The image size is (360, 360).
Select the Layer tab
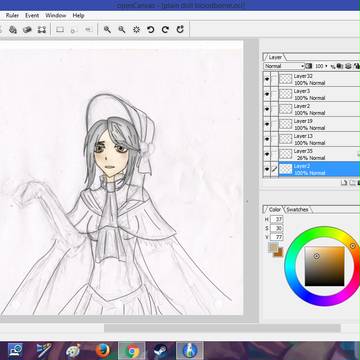click(275, 57)
